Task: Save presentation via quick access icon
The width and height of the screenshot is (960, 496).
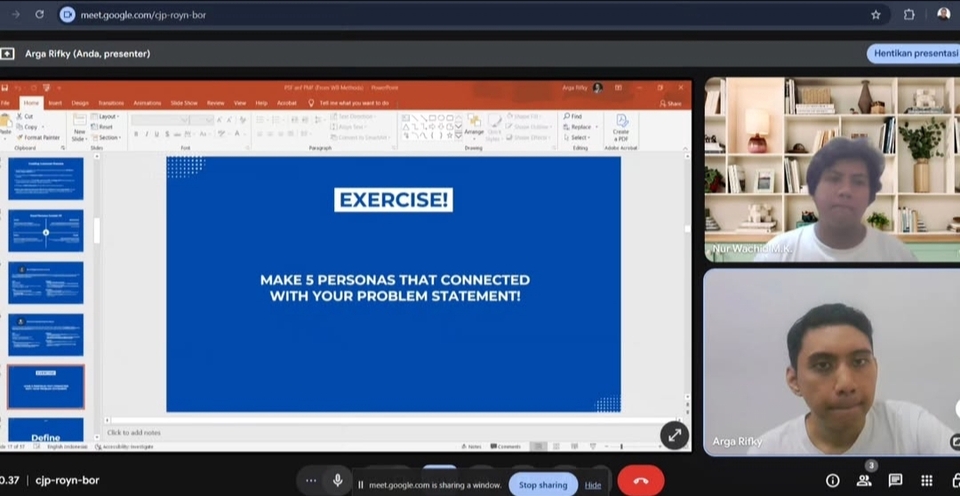Action: tap(5, 88)
